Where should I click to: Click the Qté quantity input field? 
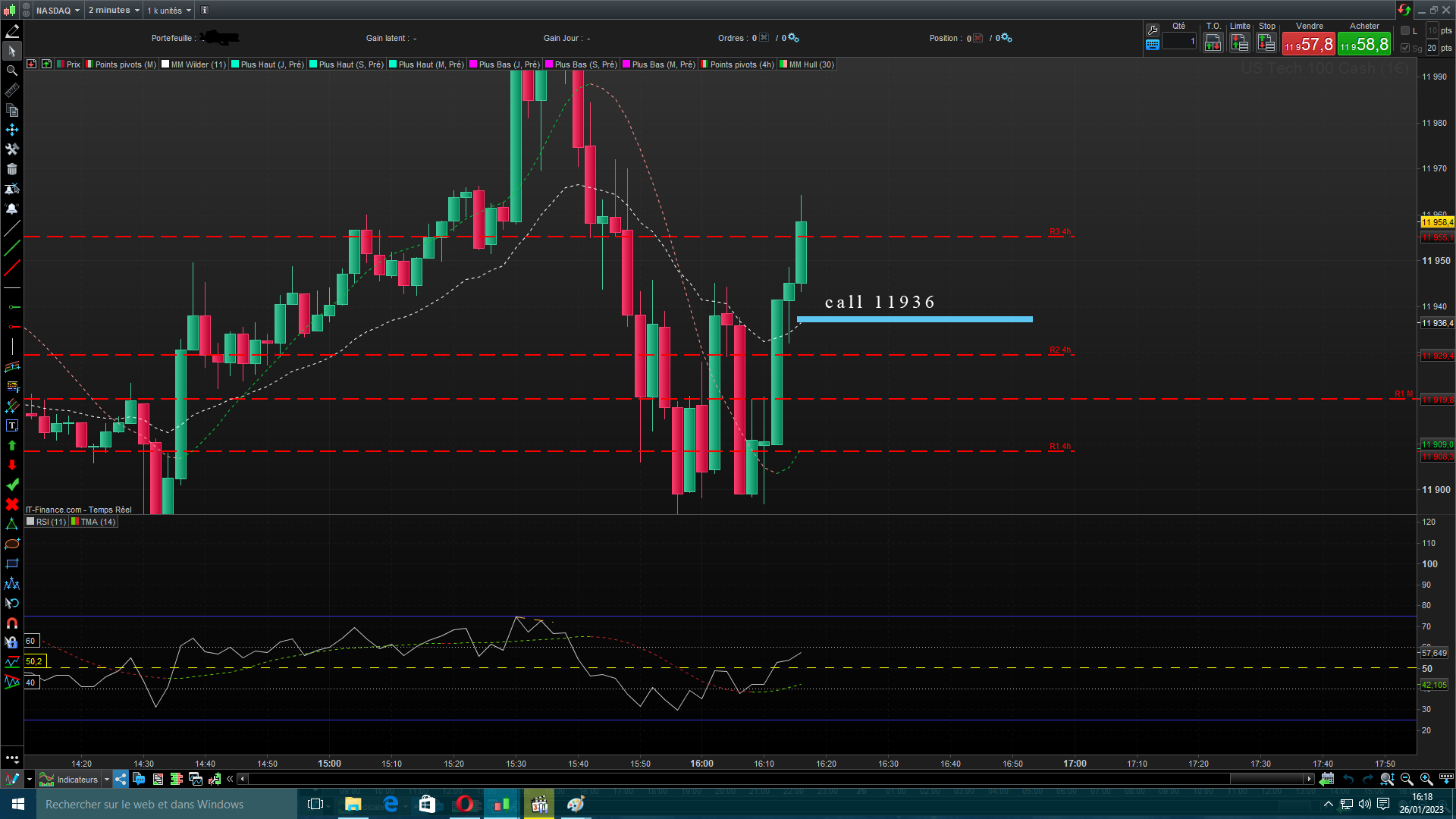click(x=1179, y=42)
